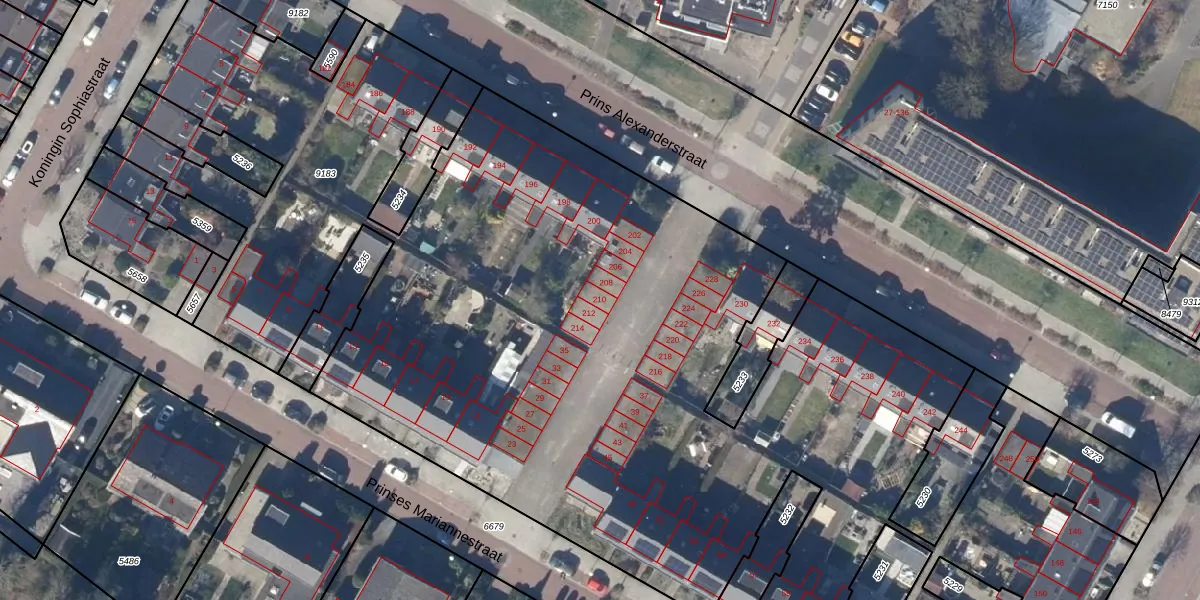Viewport: 1200px width, 600px height.
Task: Click parcel label 5273
Action: click(x=1092, y=456)
